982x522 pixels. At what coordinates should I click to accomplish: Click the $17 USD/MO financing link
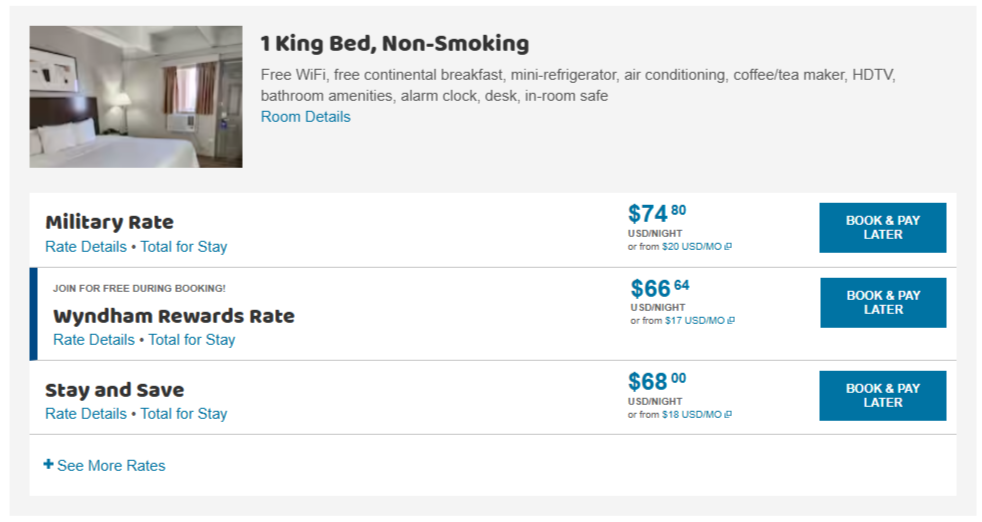pos(694,321)
